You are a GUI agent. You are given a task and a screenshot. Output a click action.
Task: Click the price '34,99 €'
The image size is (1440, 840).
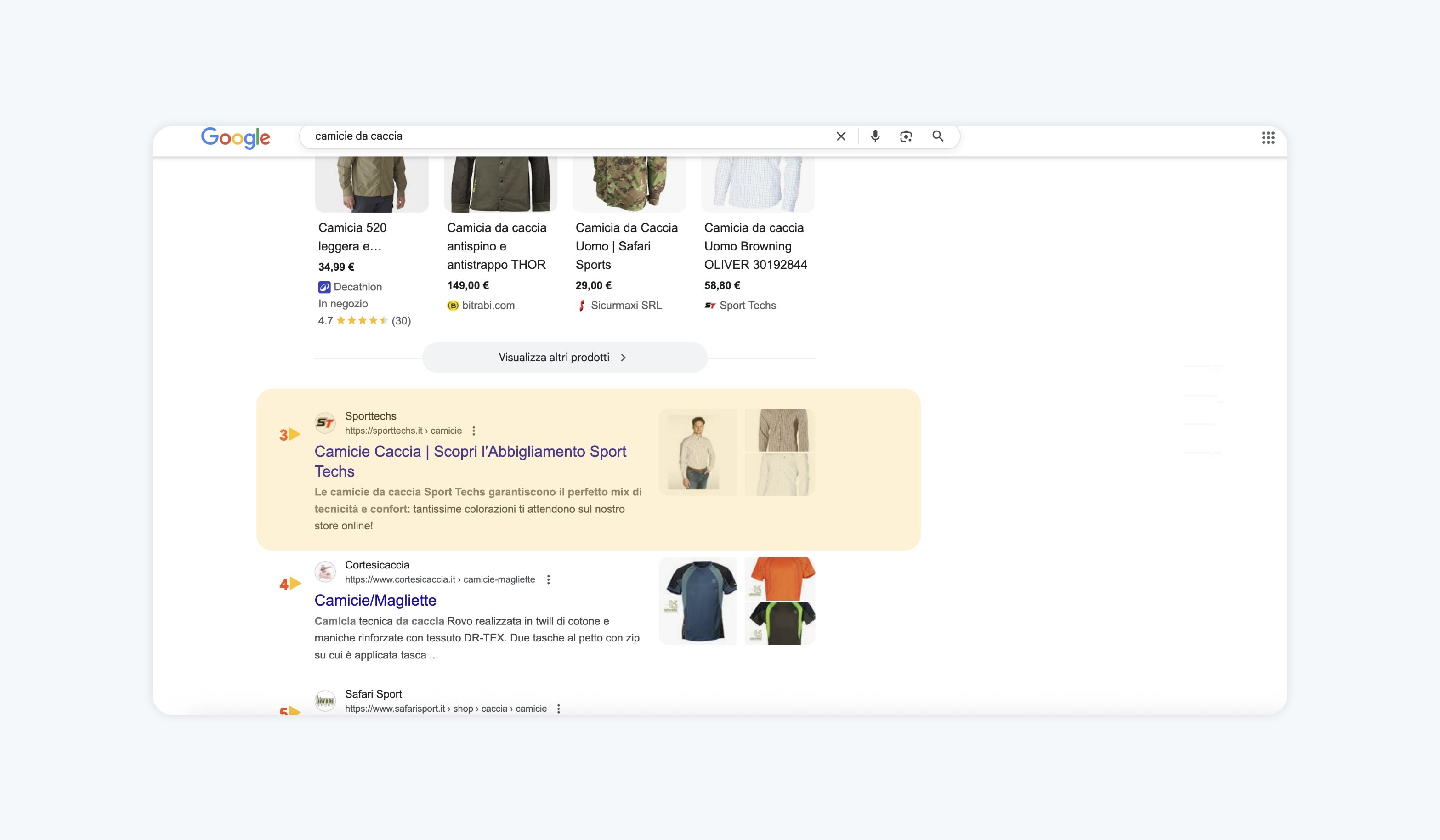tap(336, 267)
